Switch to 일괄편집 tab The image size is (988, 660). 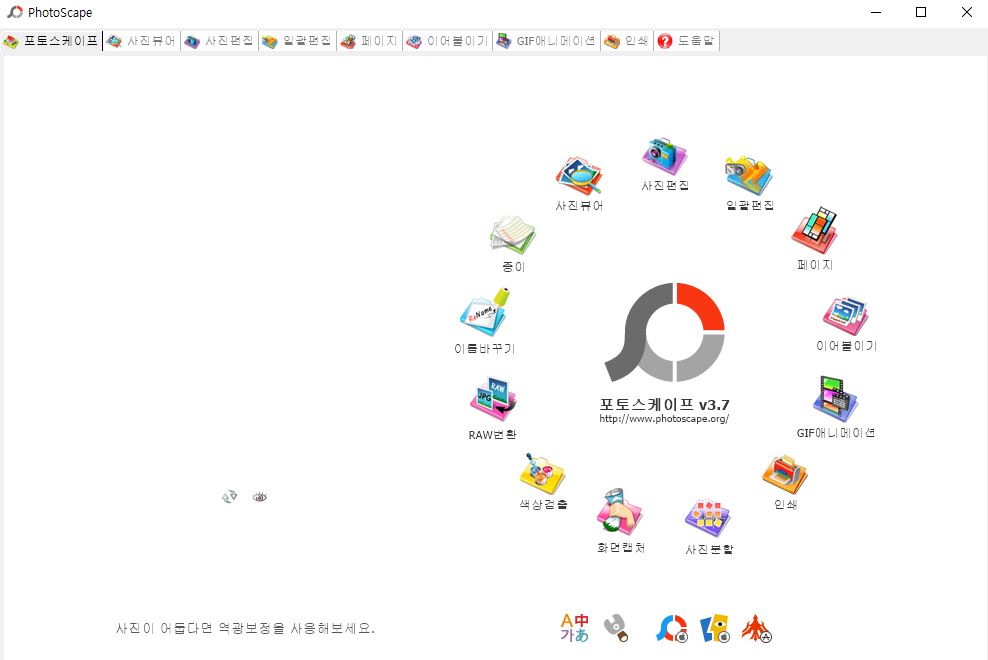[297, 41]
